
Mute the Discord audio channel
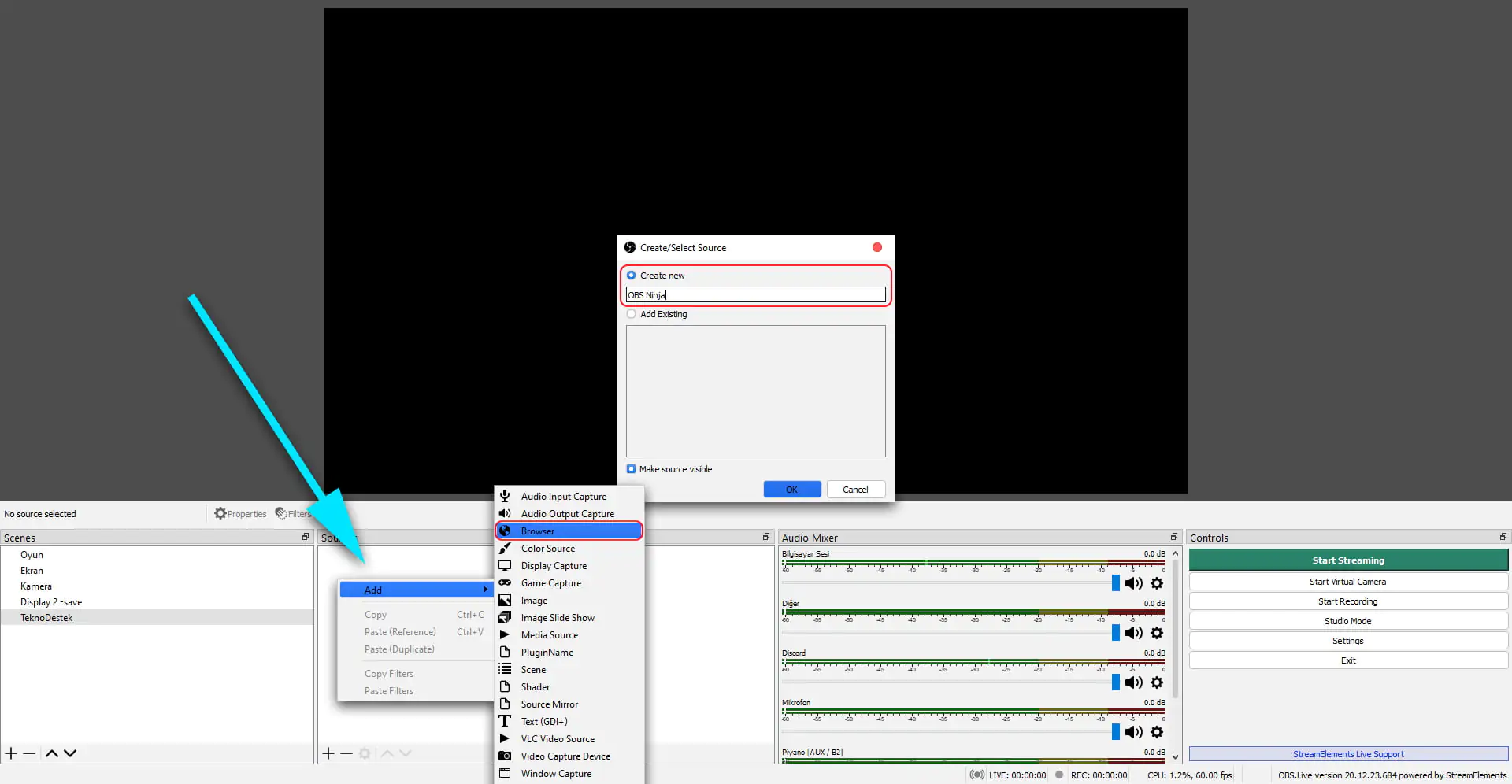coord(1134,682)
